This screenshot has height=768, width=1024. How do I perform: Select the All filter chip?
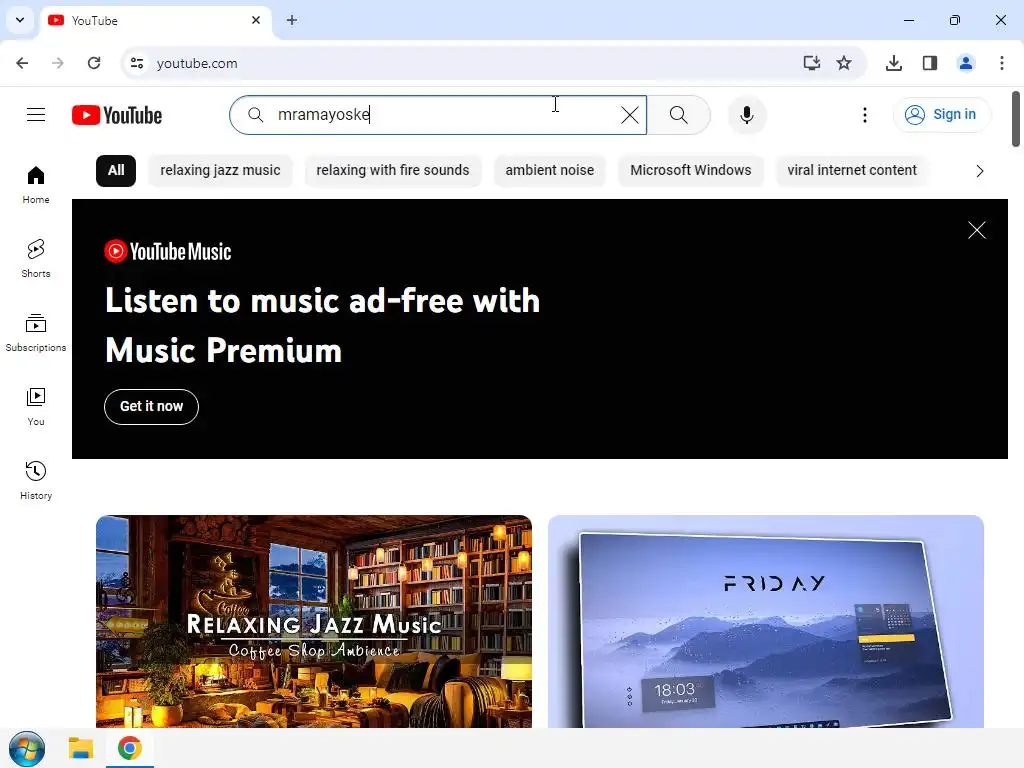[116, 170]
